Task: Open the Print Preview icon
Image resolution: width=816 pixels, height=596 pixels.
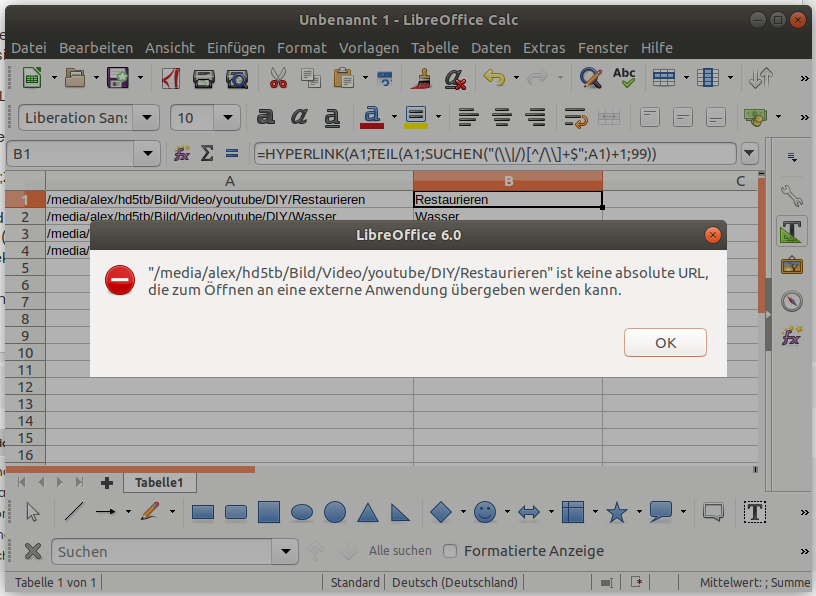Action: pos(237,79)
